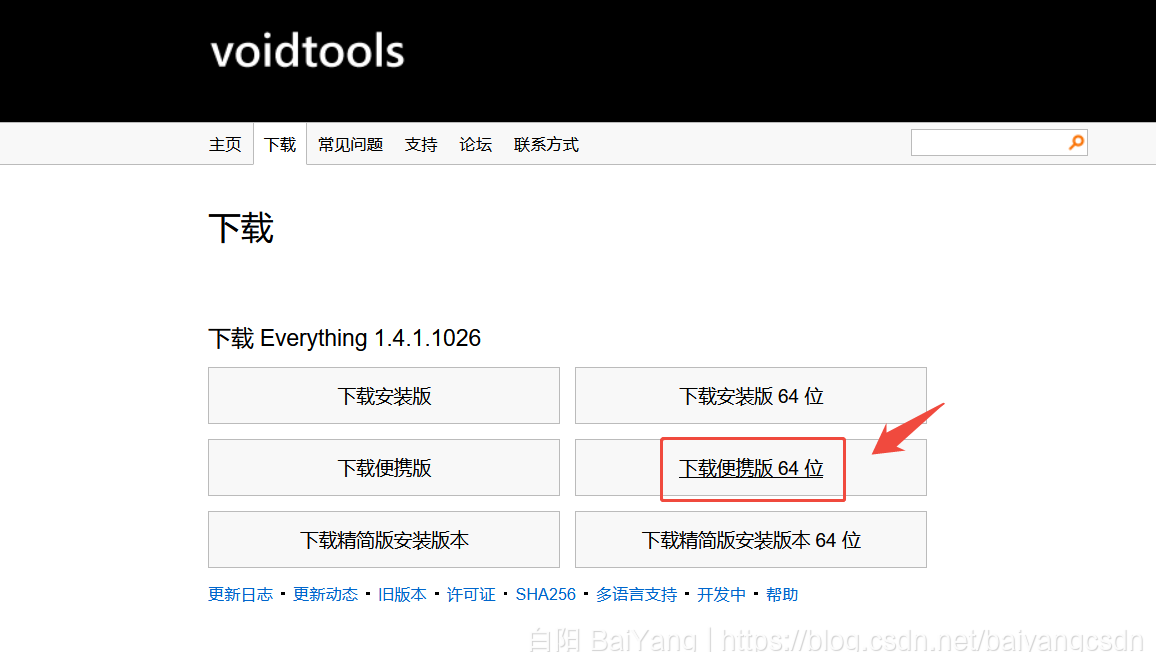The width and height of the screenshot is (1156, 664).
Task: Open the 支持 navigation item
Action: [421, 144]
